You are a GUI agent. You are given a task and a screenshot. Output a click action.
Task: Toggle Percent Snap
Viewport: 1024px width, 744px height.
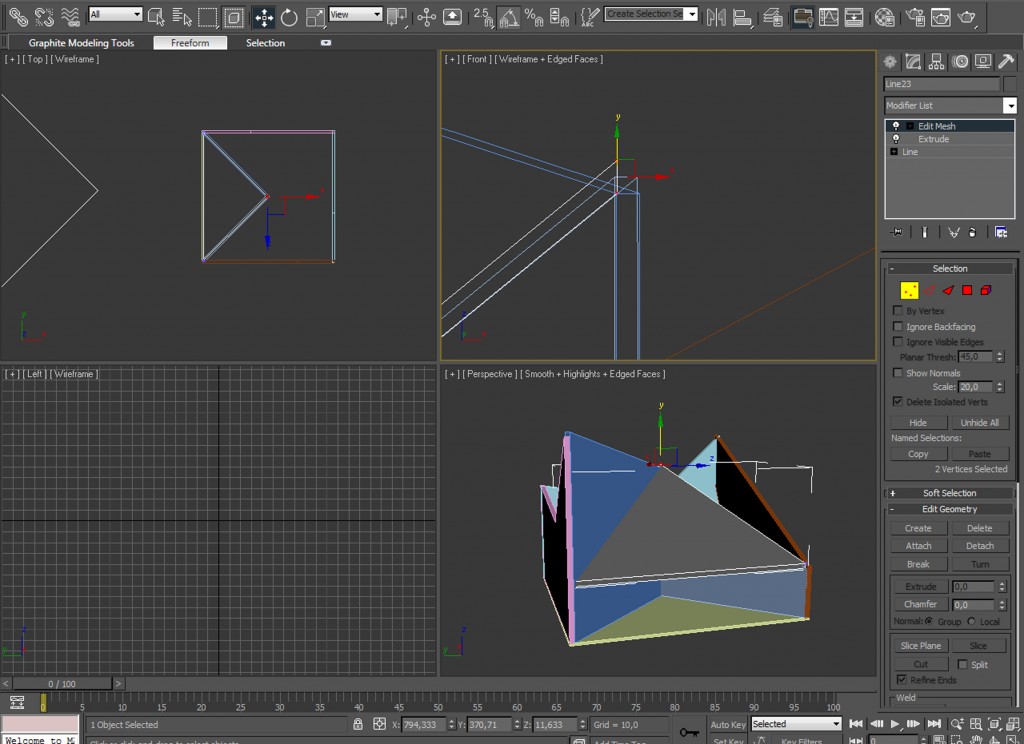coord(534,17)
